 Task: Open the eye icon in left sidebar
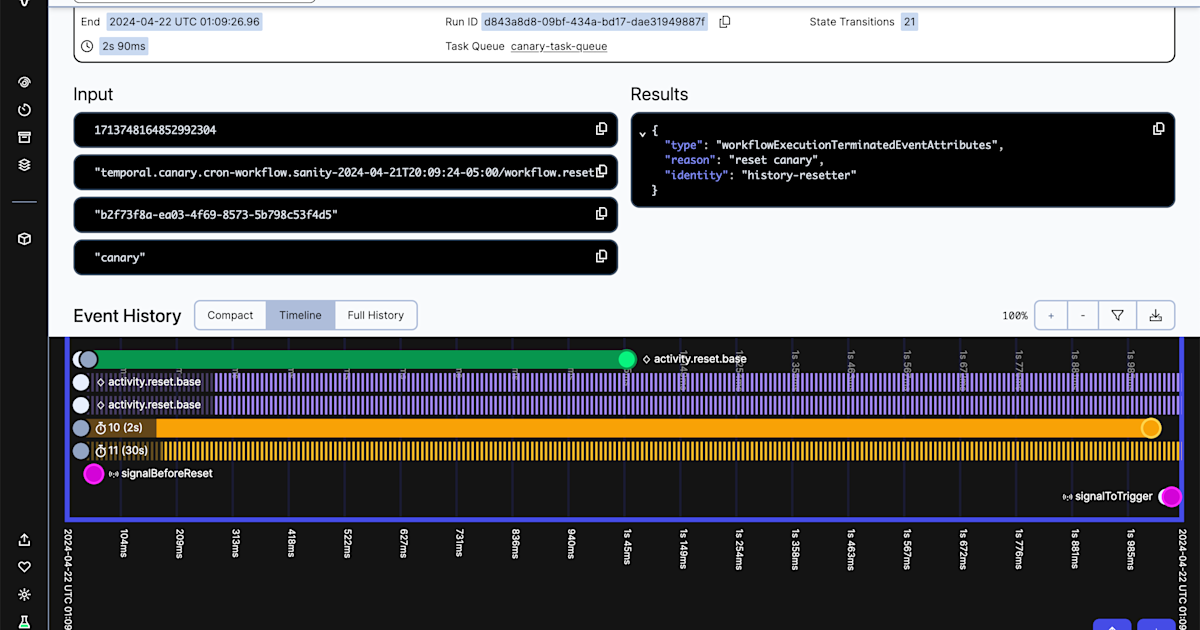coord(25,82)
